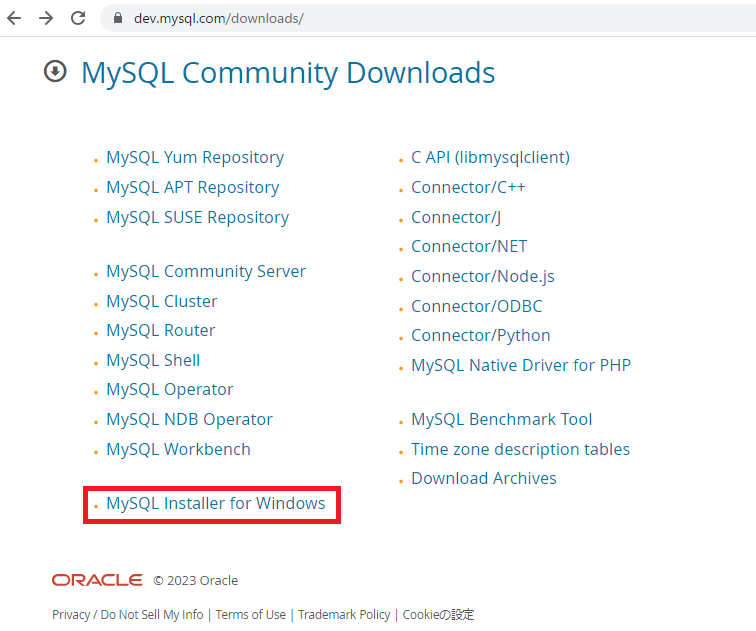Click the download circle icon by title
The image size is (756, 631).
[x=55, y=71]
